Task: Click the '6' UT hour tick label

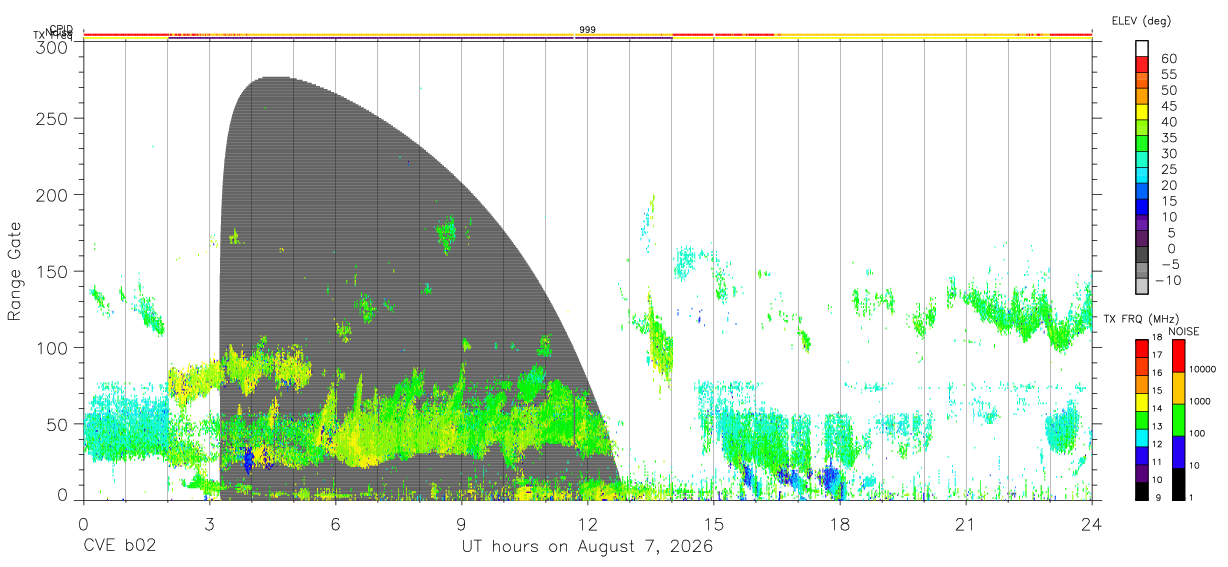Action: 335,525
